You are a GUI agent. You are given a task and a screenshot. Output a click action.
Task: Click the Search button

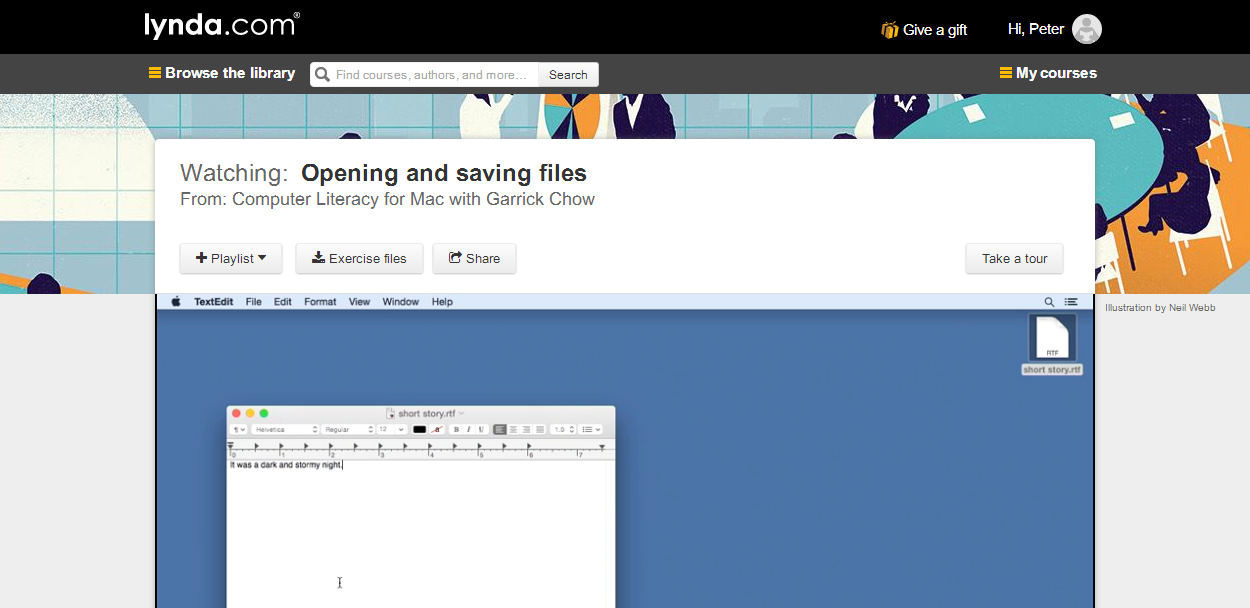[x=568, y=75]
